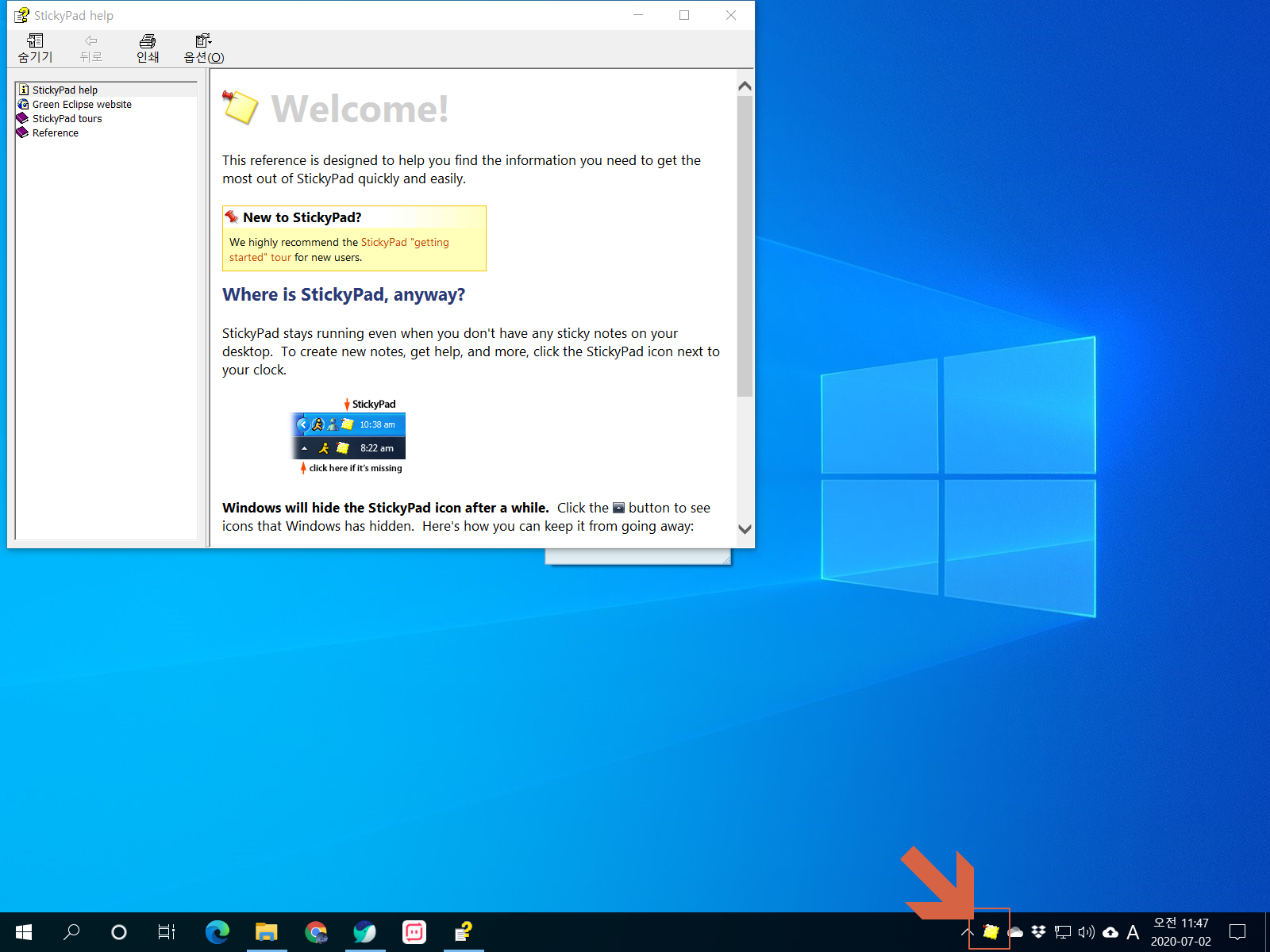The width and height of the screenshot is (1270, 952).
Task: Click the cloud upload tray icon
Action: [1110, 932]
